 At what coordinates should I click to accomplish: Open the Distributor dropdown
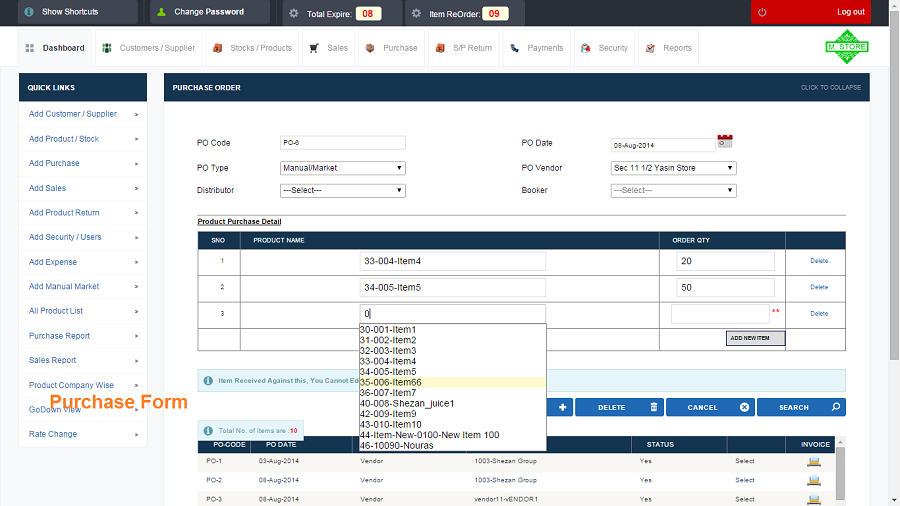click(343, 190)
